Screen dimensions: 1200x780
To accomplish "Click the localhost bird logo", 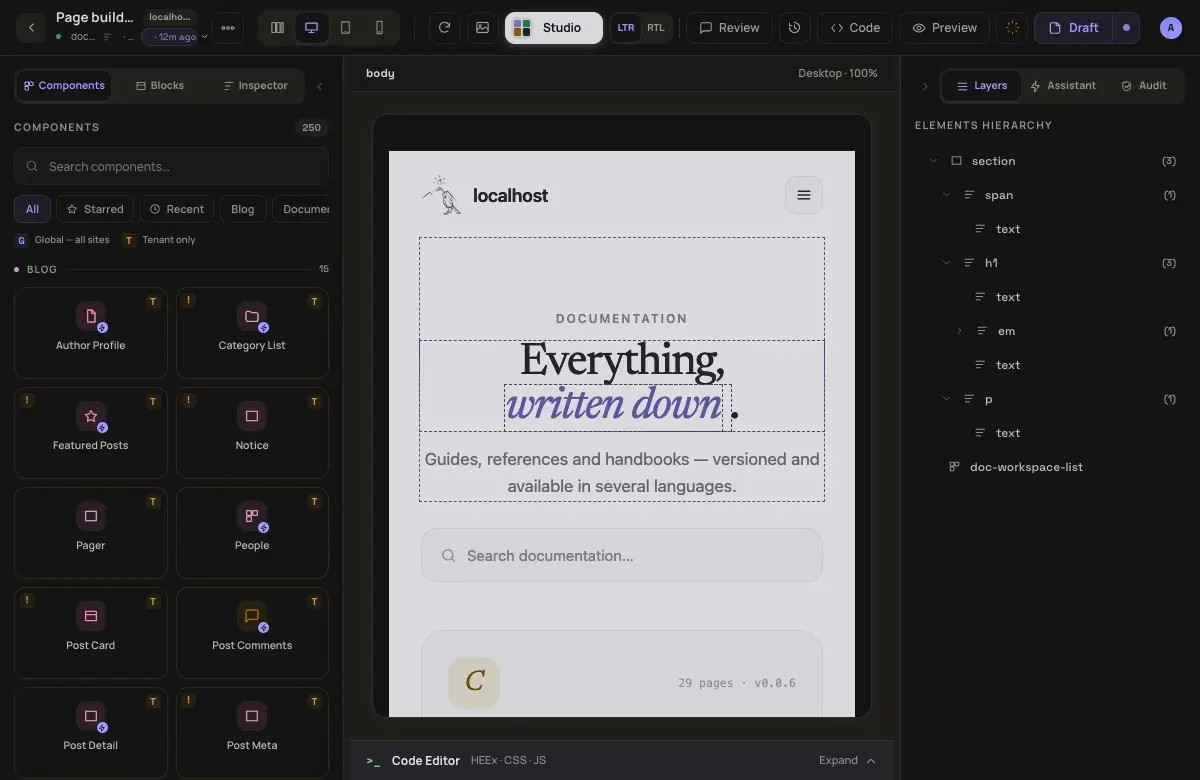I will click(x=441, y=195).
